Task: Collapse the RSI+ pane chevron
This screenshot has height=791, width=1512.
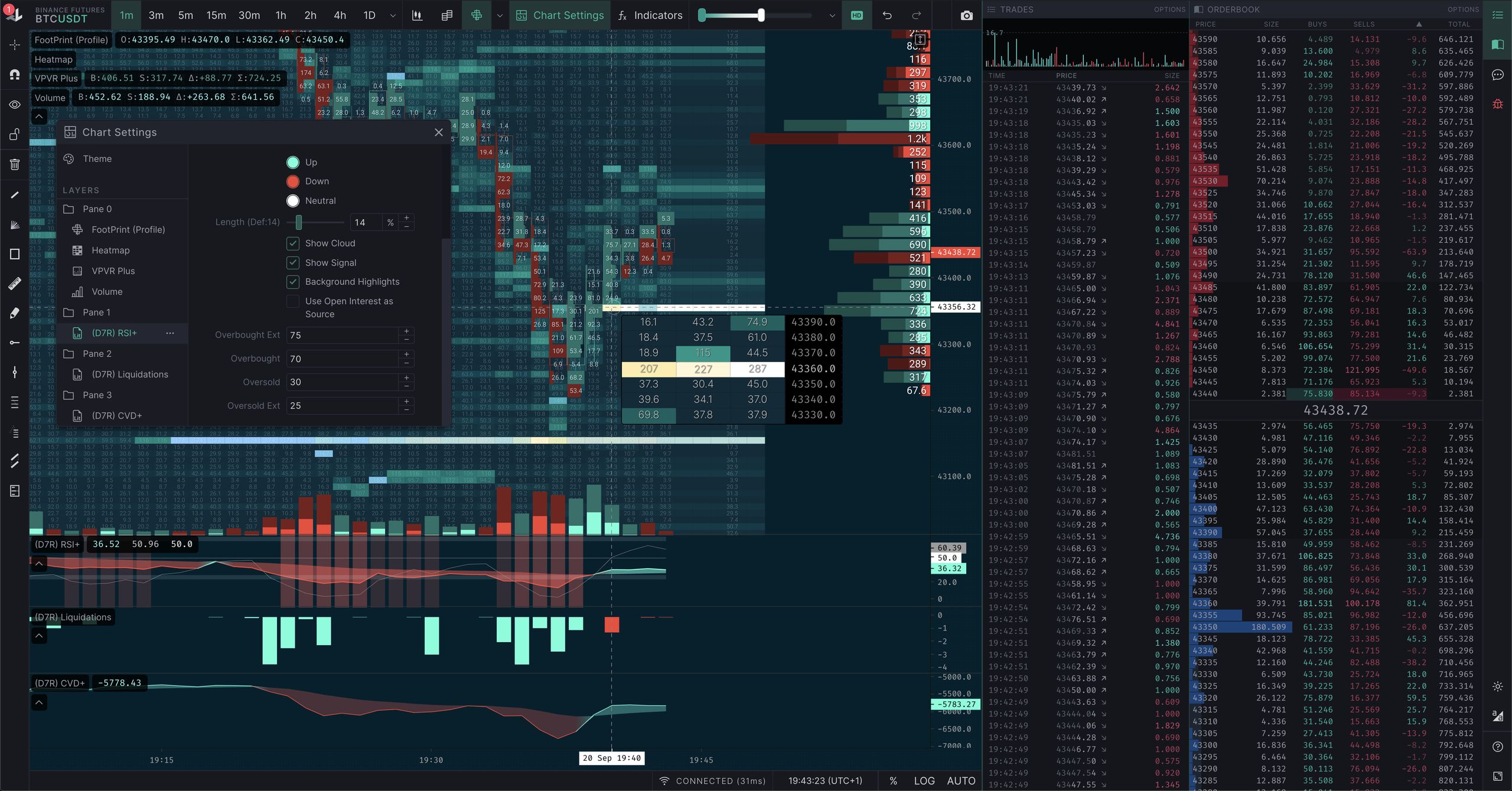Action: (39, 564)
